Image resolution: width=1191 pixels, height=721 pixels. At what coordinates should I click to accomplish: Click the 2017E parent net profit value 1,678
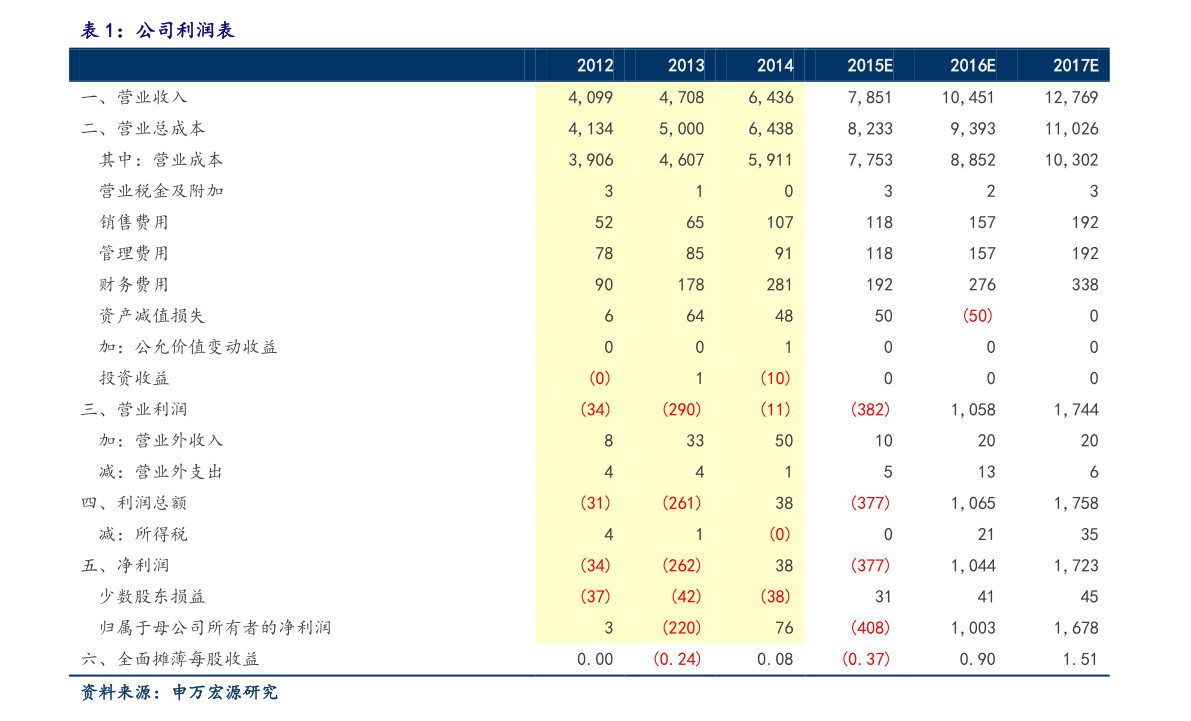1076,627
